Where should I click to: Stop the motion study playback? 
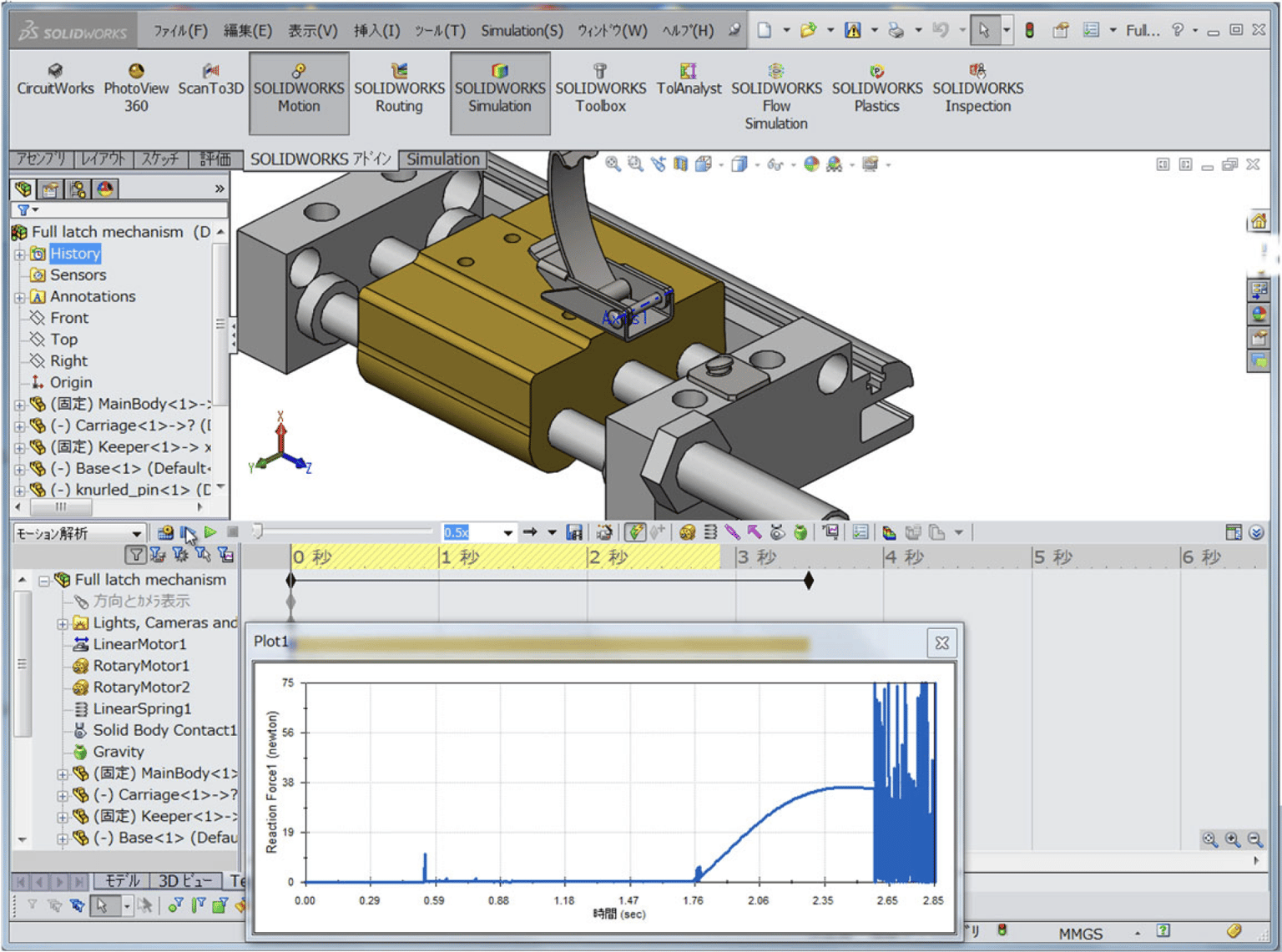233,532
